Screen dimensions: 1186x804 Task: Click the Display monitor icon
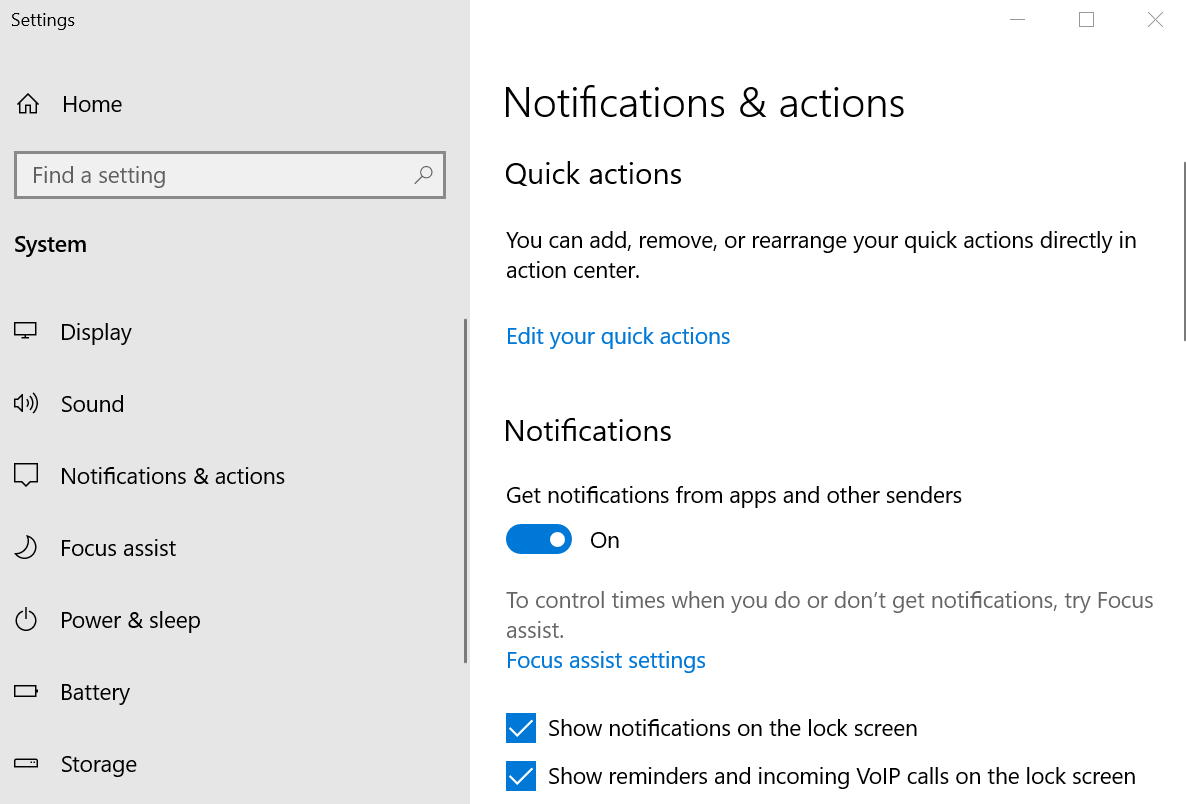pos(25,331)
